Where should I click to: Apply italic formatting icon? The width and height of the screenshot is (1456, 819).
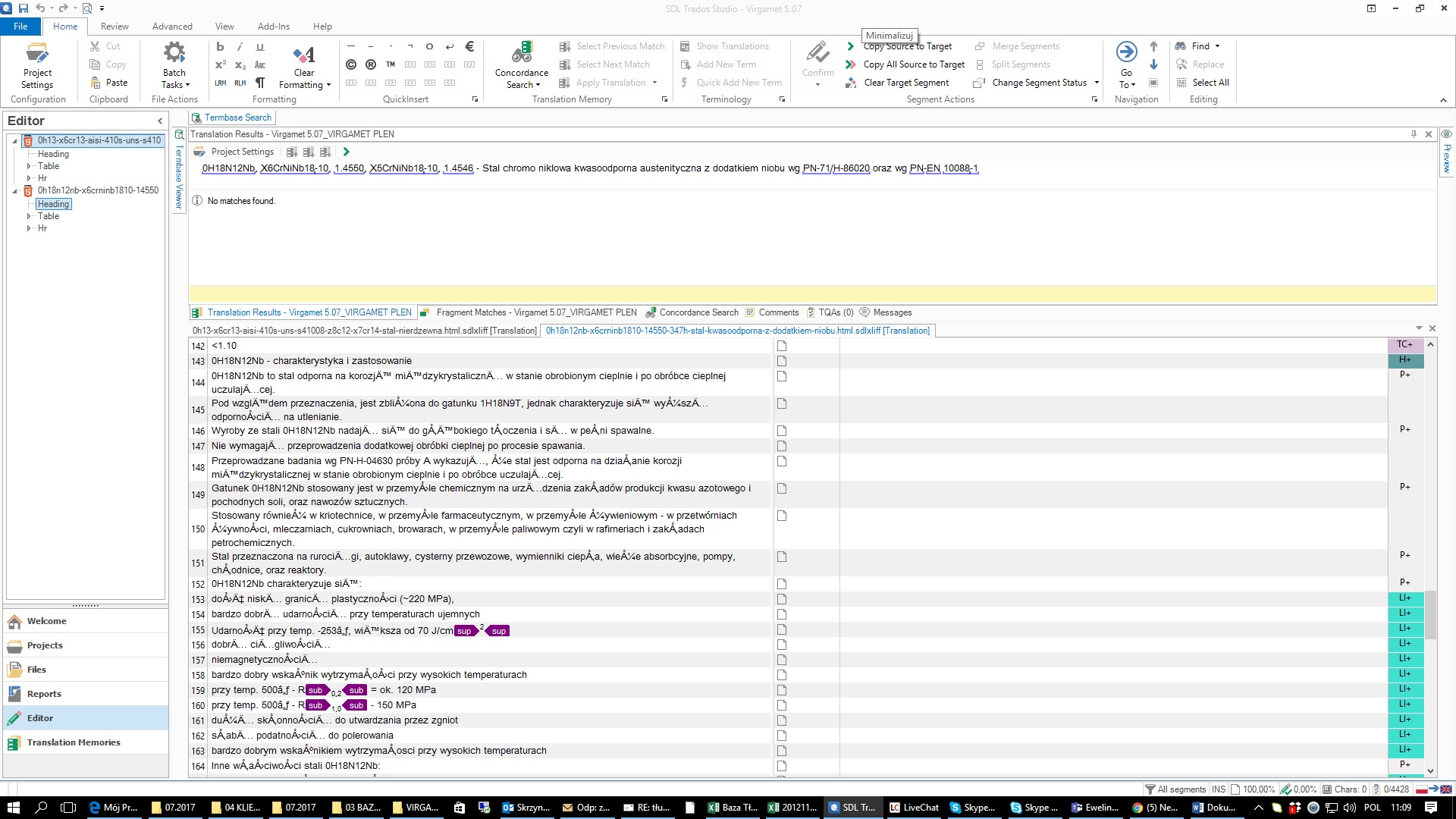tap(240, 46)
